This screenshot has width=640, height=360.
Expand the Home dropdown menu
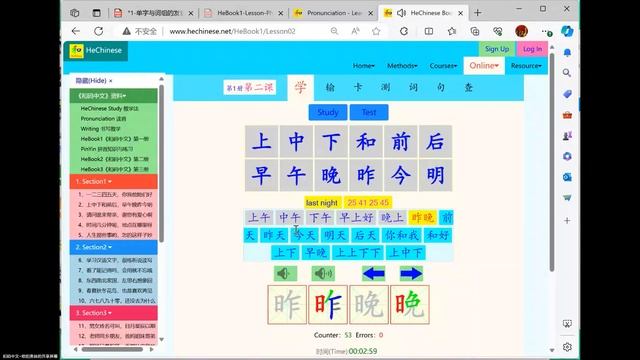(x=364, y=66)
